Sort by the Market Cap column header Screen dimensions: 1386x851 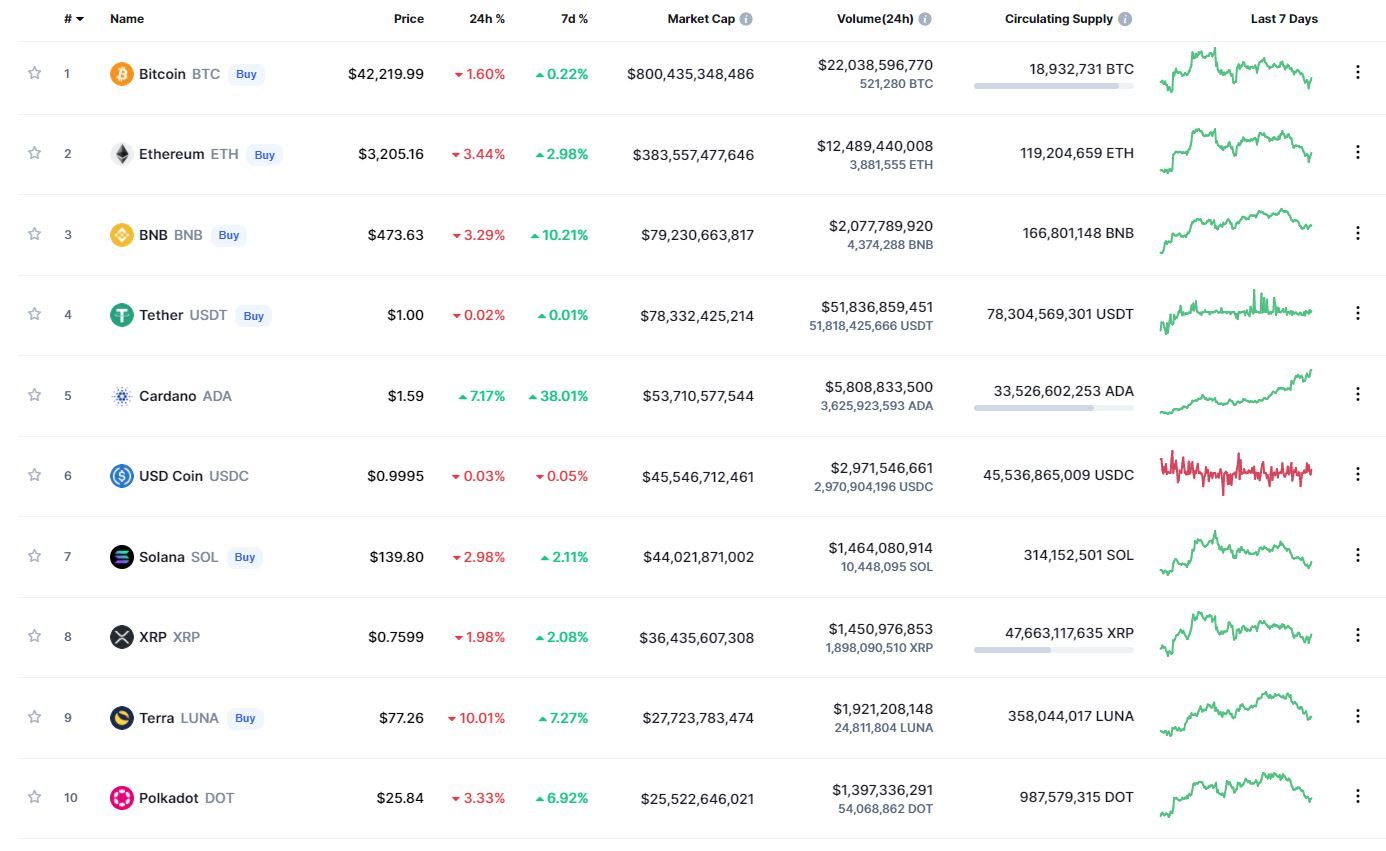tap(701, 19)
